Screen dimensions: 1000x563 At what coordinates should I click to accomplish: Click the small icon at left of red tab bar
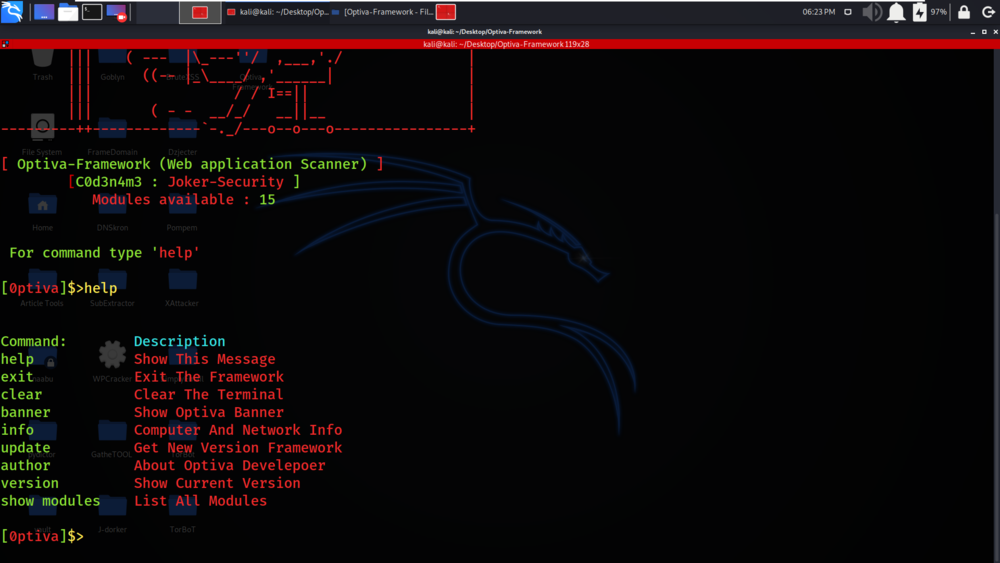point(5,44)
